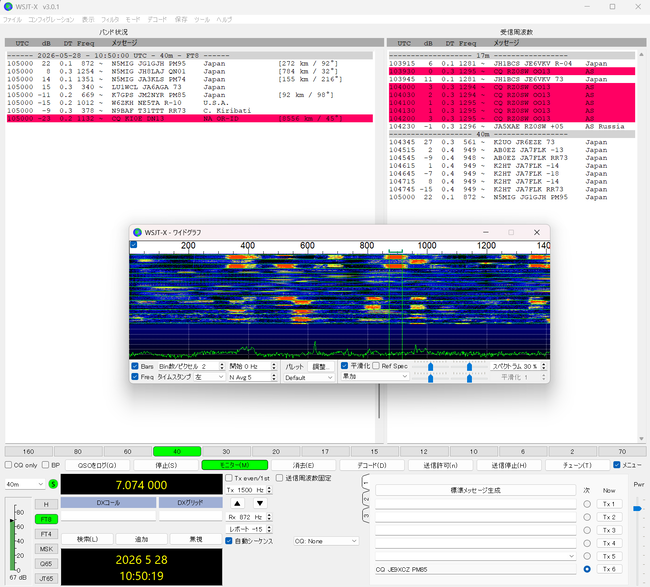The image size is (650, 587).
Task: Switch to FT4 mode button
Action: 46,534
